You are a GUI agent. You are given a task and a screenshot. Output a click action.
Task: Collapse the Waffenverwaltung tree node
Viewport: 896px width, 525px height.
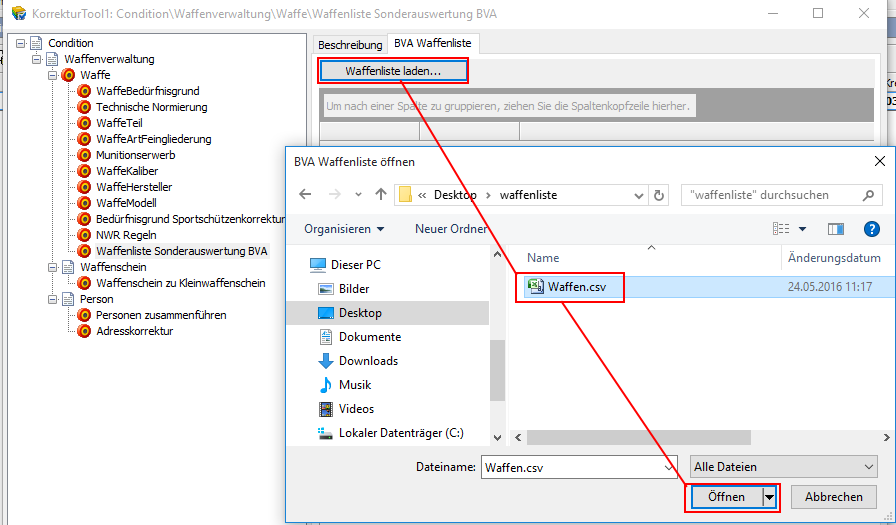pos(37,59)
